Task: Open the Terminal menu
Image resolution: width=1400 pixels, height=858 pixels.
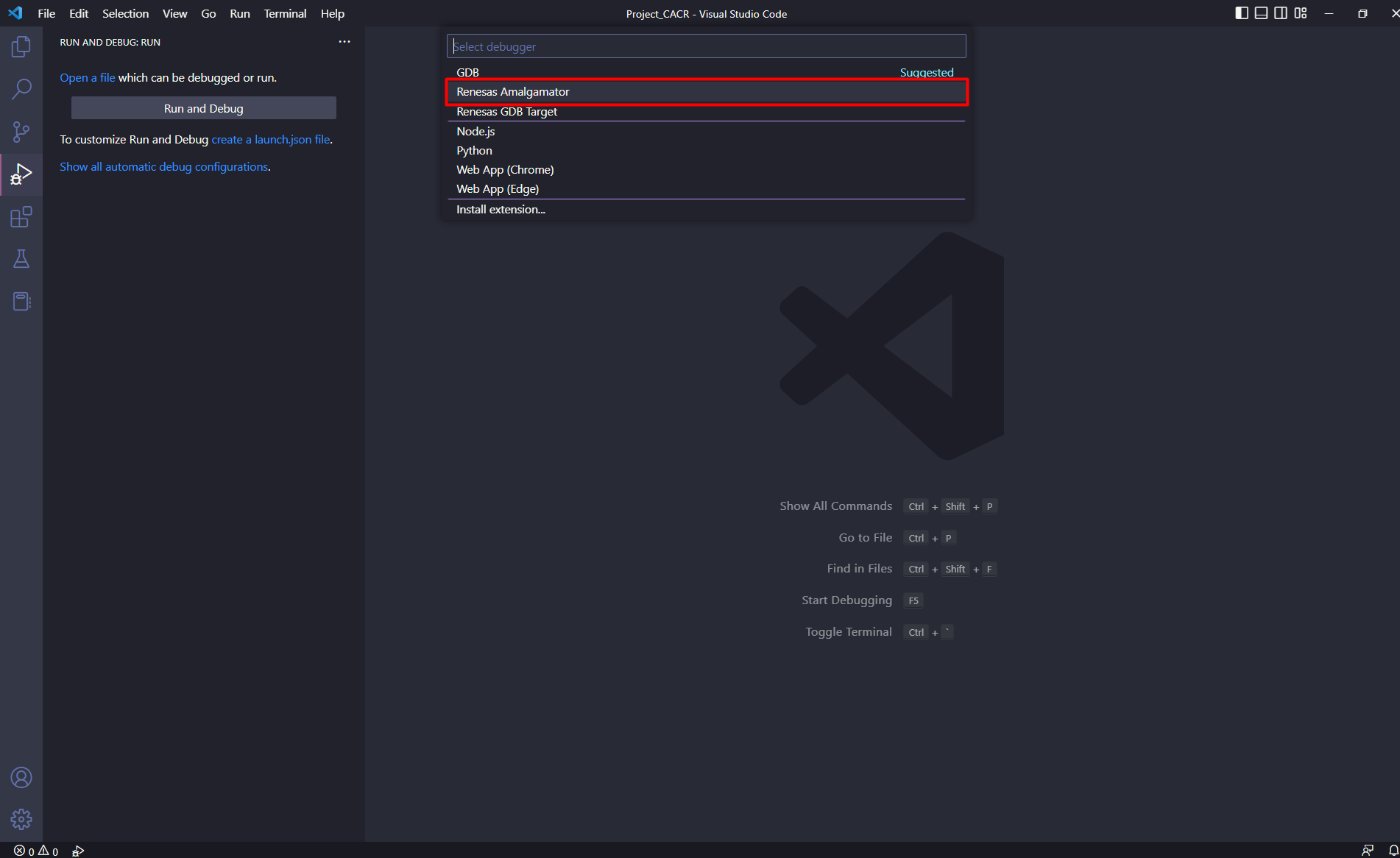Action: tap(285, 13)
